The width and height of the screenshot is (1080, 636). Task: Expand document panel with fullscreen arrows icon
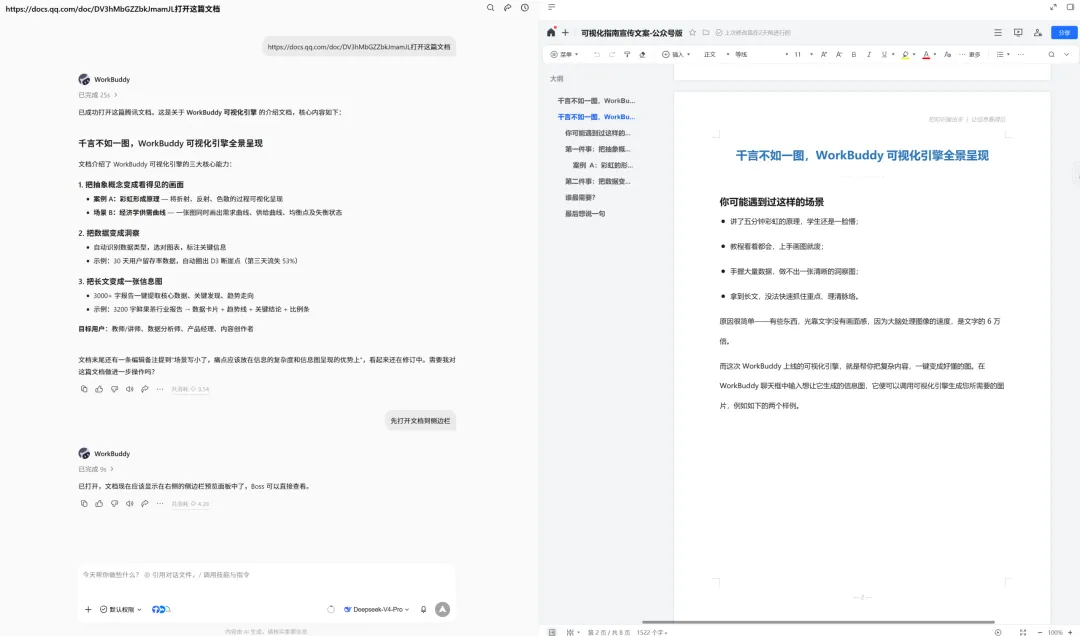[1053, 7]
